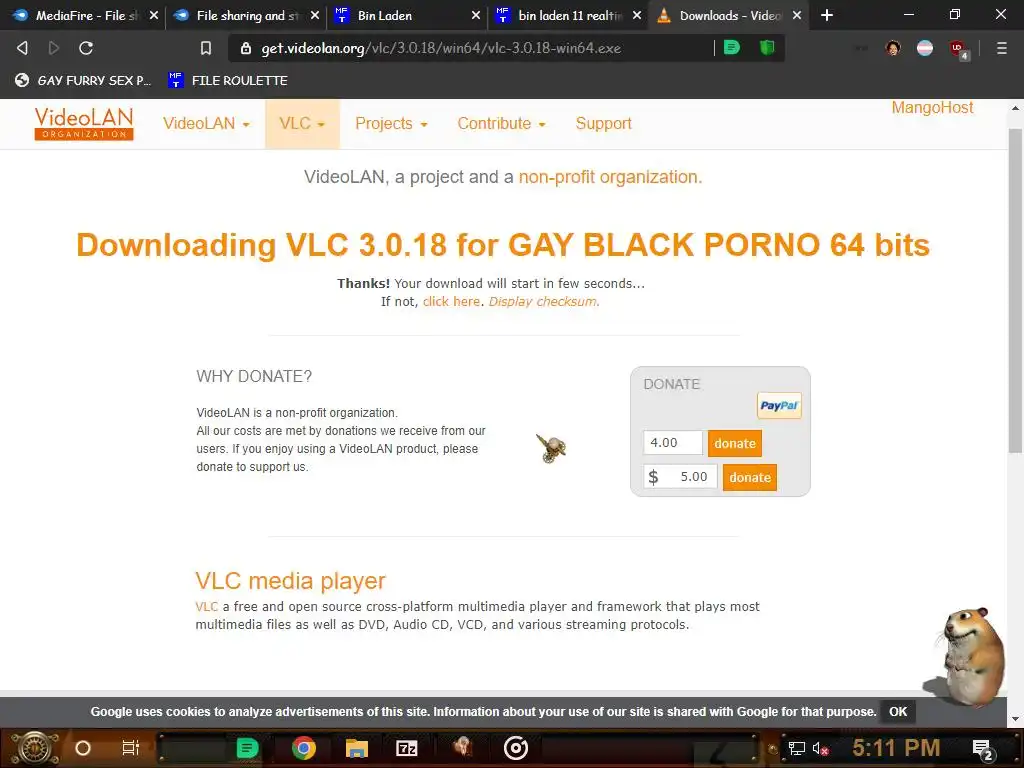Close the MediaFire - File tab
The image size is (1024, 768).
pos(153,15)
